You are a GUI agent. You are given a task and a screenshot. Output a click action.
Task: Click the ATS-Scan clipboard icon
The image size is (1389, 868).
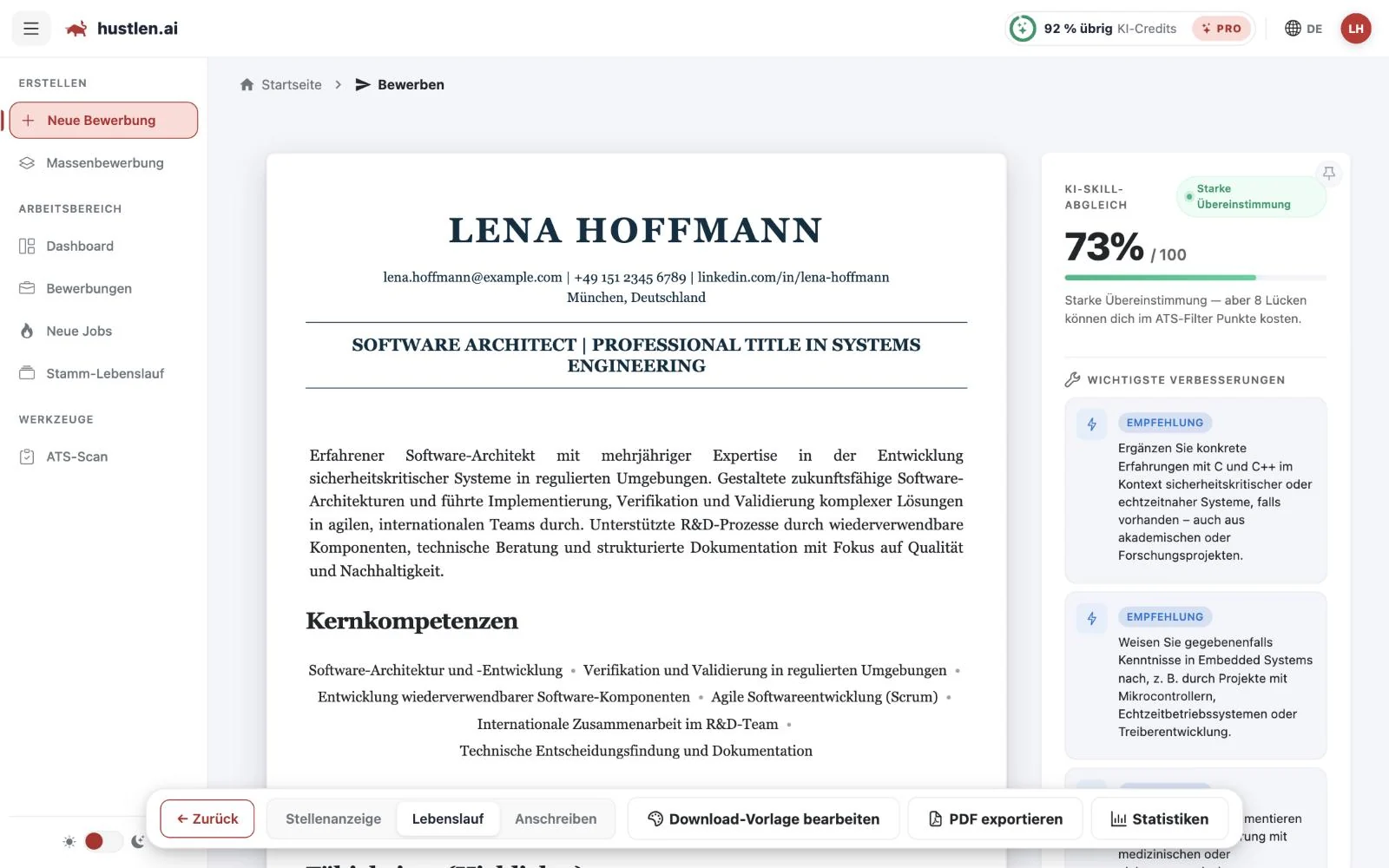[x=27, y=457]
